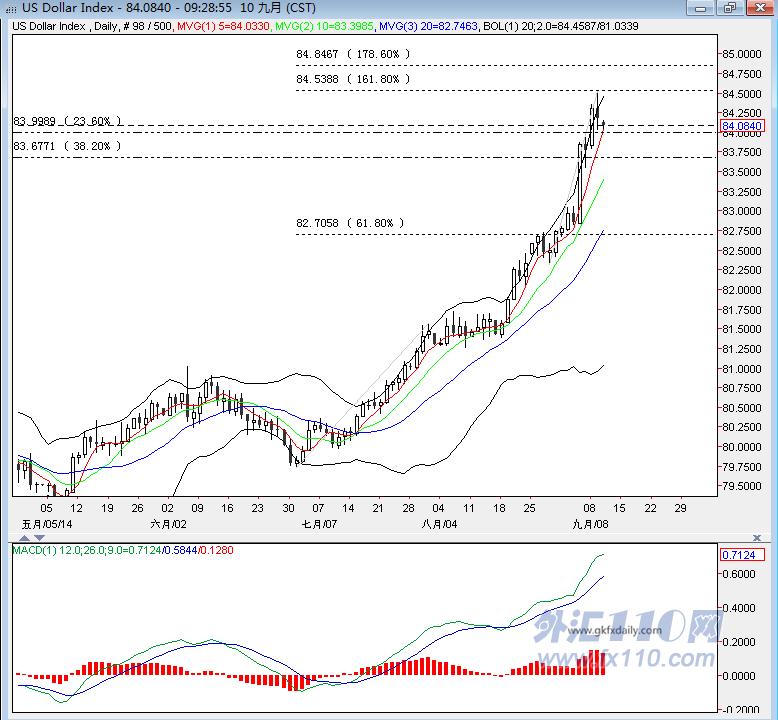
Task: Select the 38.20% Fibonacci label at 83.6771
Action: point(67,146)
